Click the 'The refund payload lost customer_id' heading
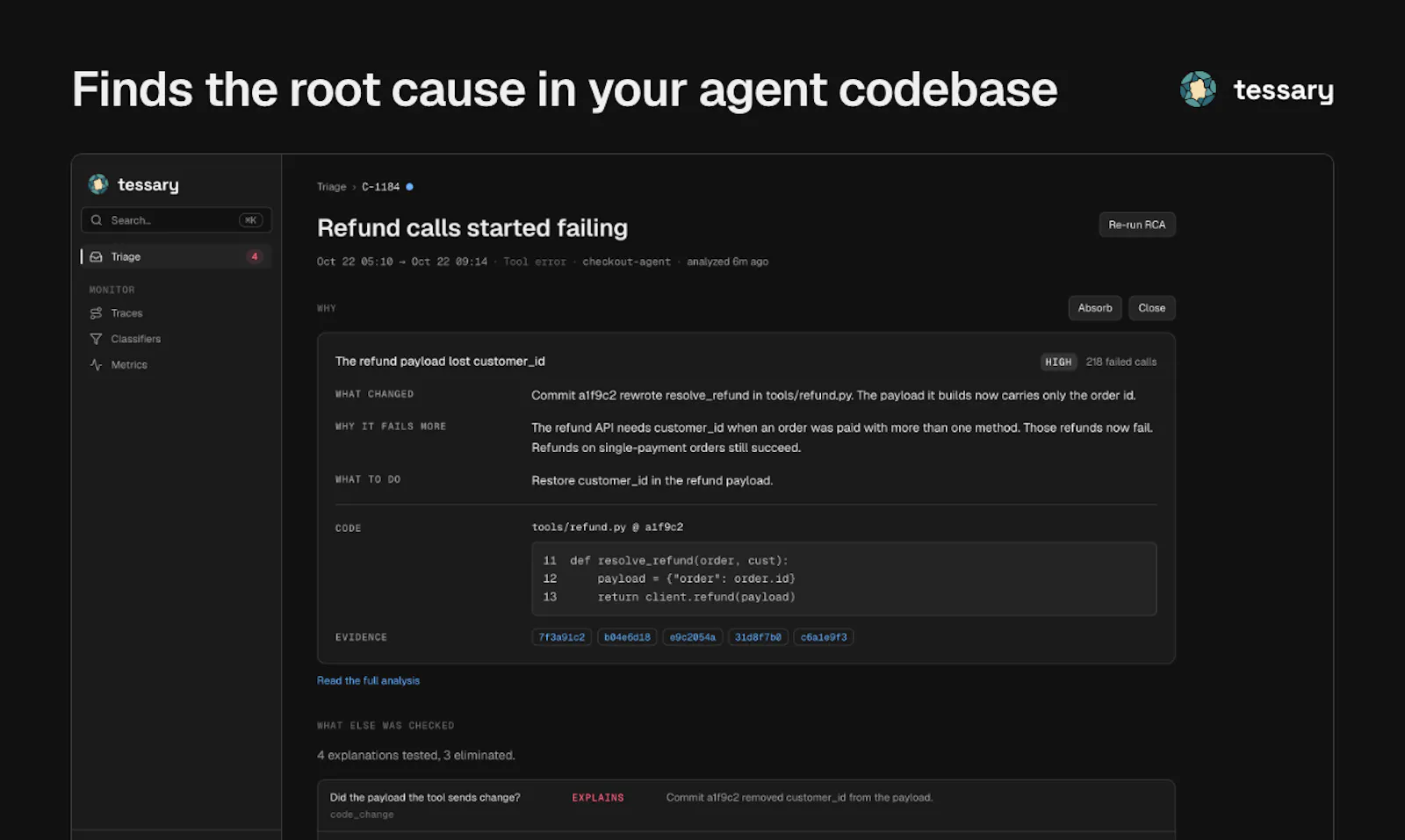 [x=440, y=362]
